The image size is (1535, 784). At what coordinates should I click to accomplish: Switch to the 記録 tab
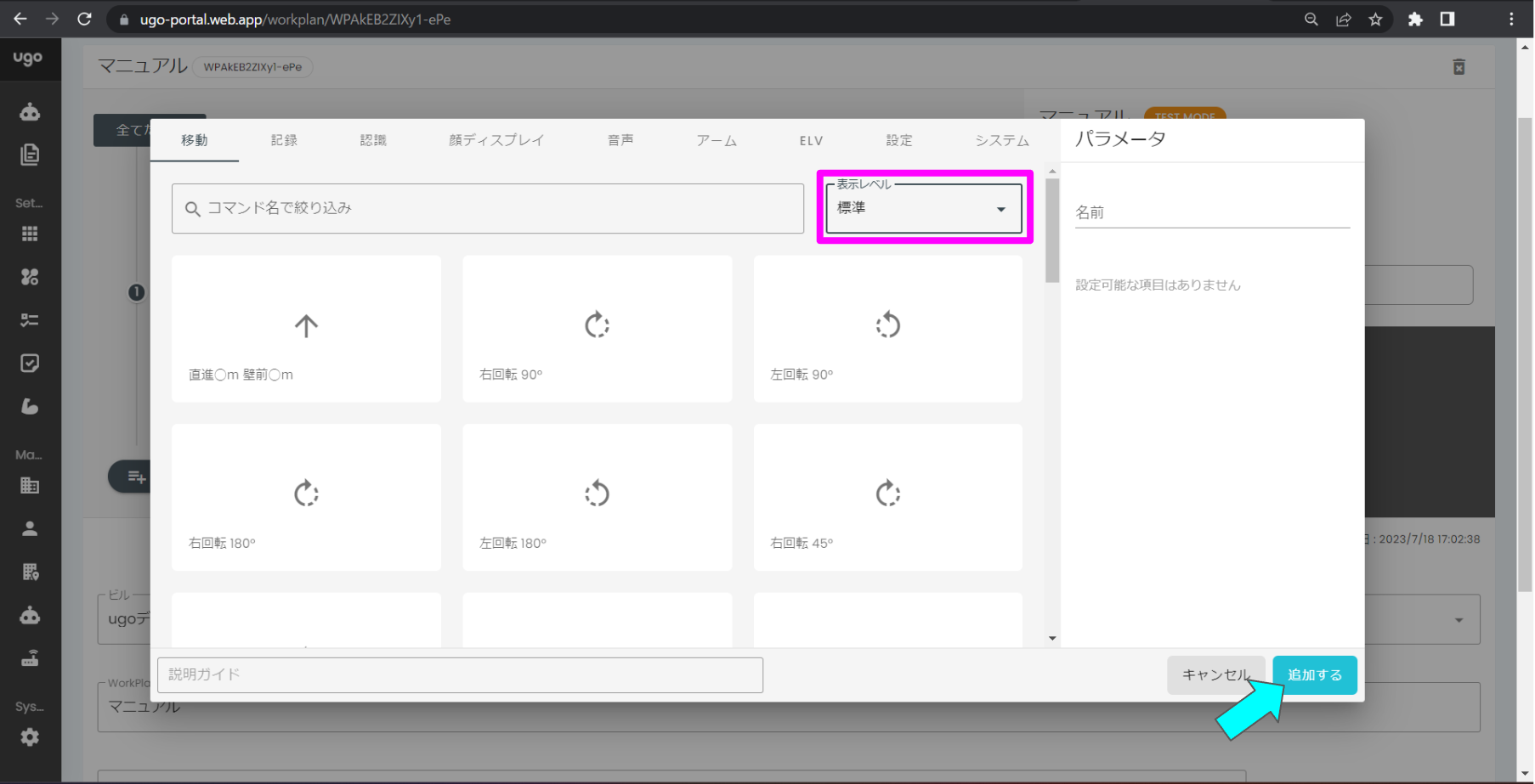(284, 140)
